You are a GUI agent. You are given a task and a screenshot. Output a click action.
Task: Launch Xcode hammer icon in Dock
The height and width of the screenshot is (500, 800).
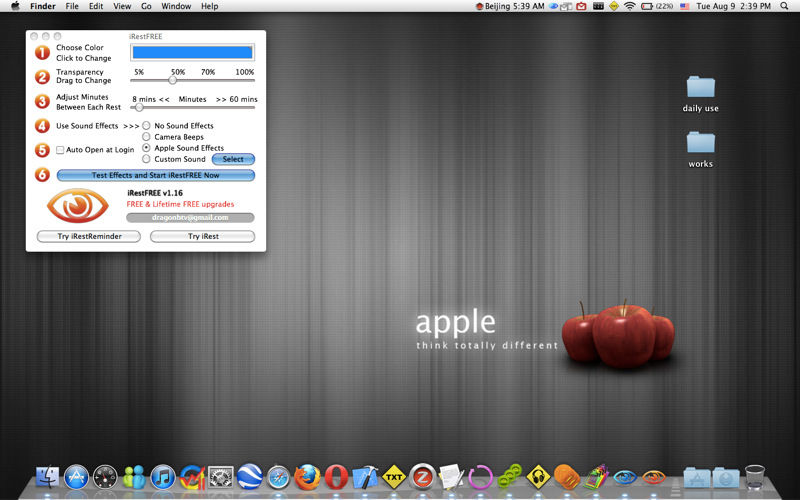pos(365,478)
